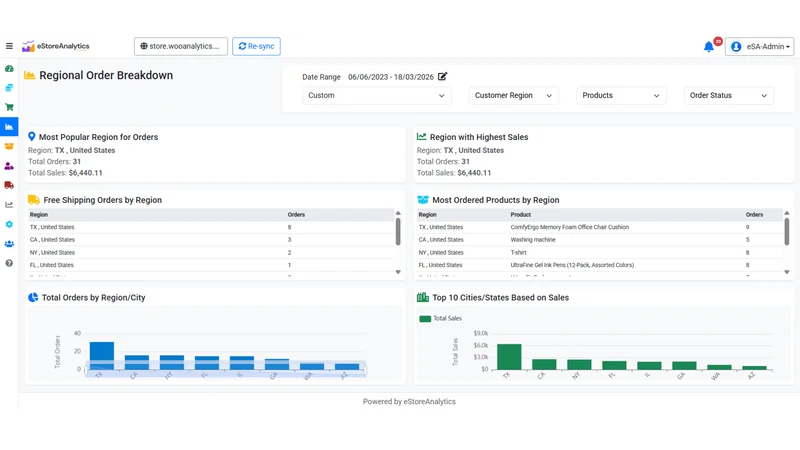Screen dimensions: 800x450
Task: Click FL row in Free Shipping table
Action: [212, 265]
